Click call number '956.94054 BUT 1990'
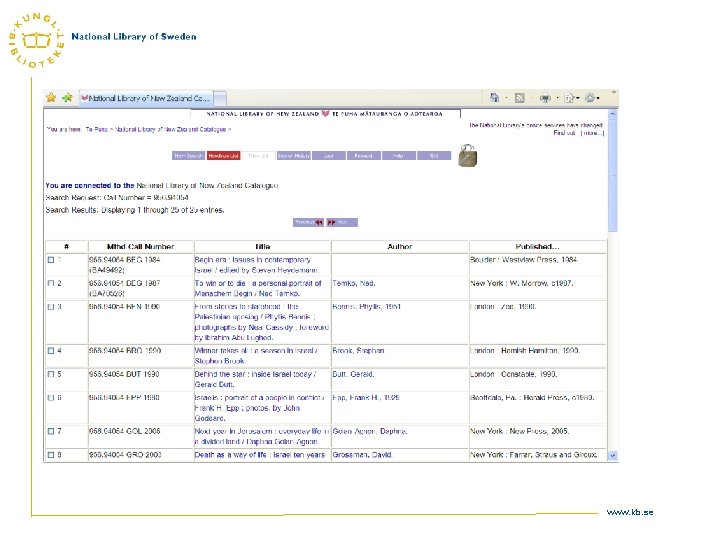This screenshot has width=720, height=540. pos(124,374)
